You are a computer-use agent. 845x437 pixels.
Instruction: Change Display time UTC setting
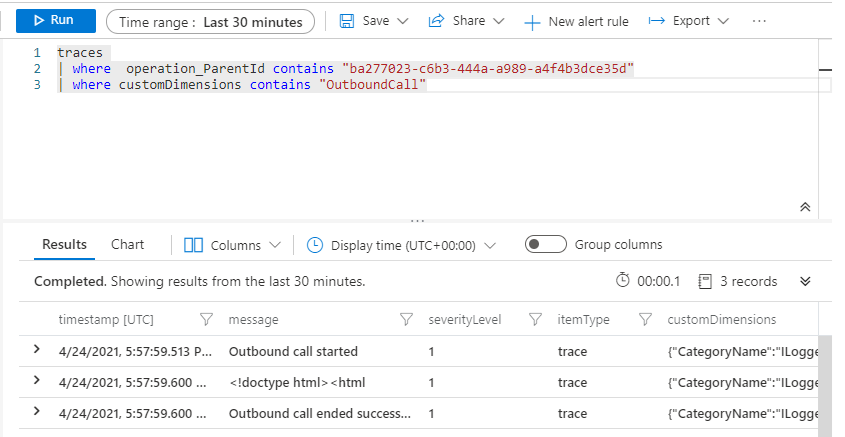coord(403,245)
